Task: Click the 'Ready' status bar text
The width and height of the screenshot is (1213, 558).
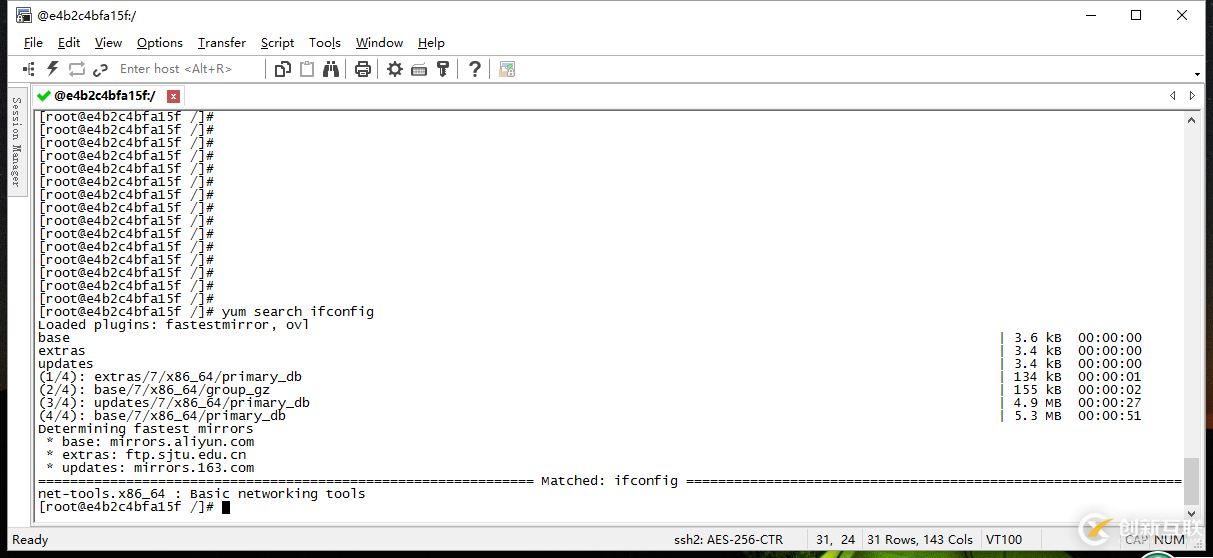Action: click(x=30, y=540)
